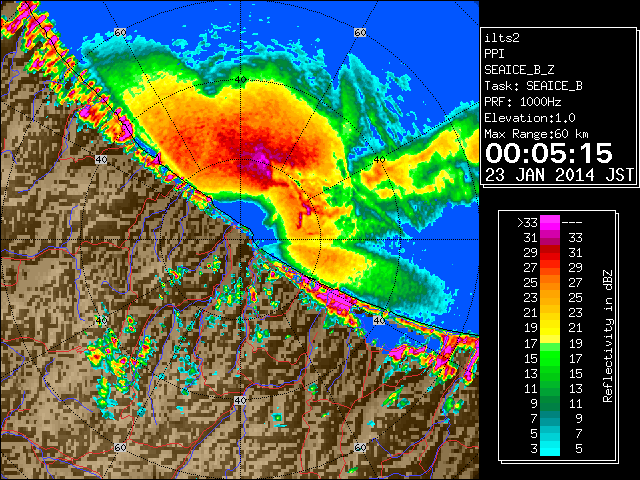
Task: Click the '>33' legend label
Action: click(x=527, y=223)
